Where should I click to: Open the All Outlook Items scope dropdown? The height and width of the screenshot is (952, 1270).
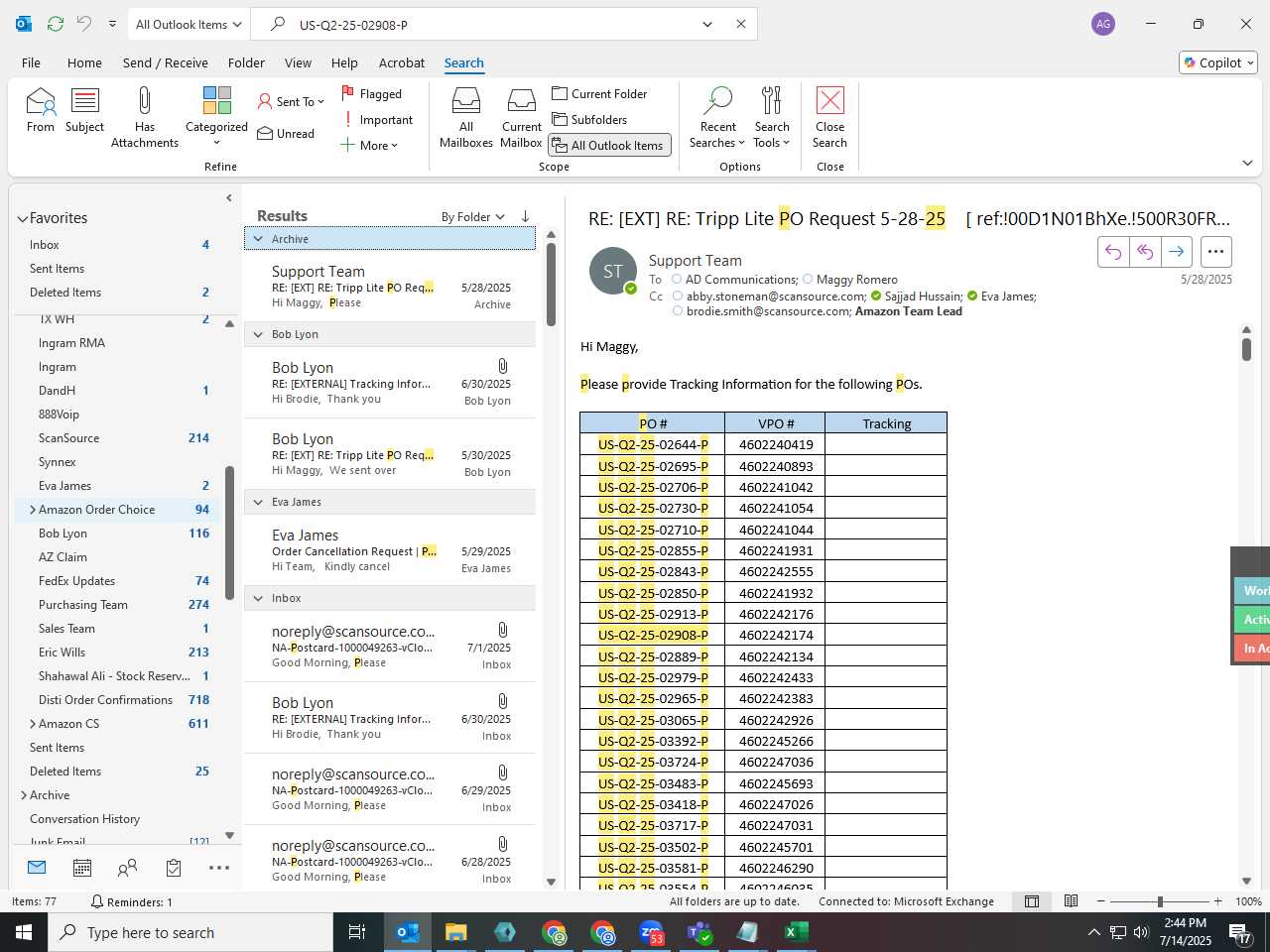click(x=188, y=24)
